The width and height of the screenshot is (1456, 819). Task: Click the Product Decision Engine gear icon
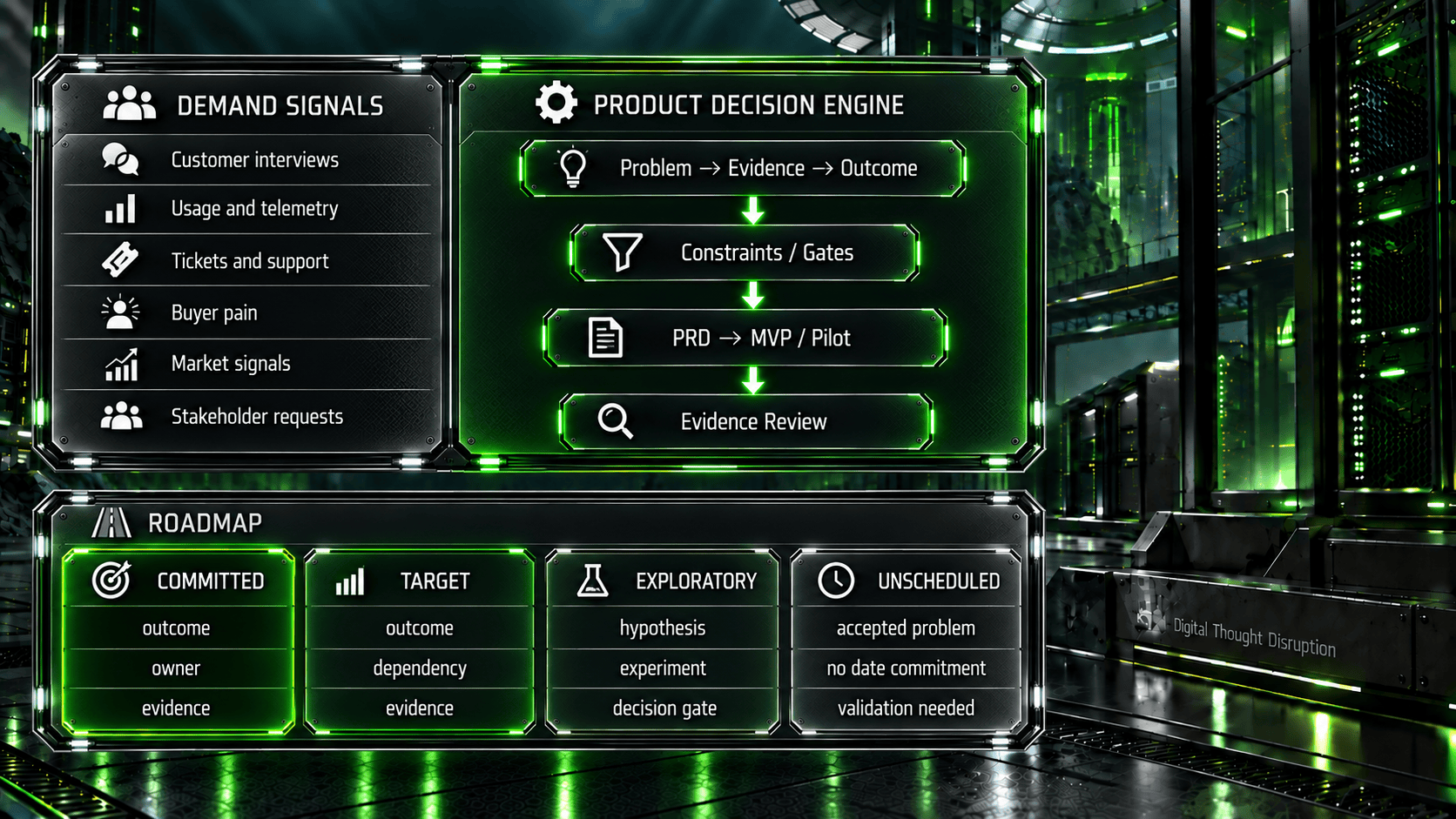(556, 103)
